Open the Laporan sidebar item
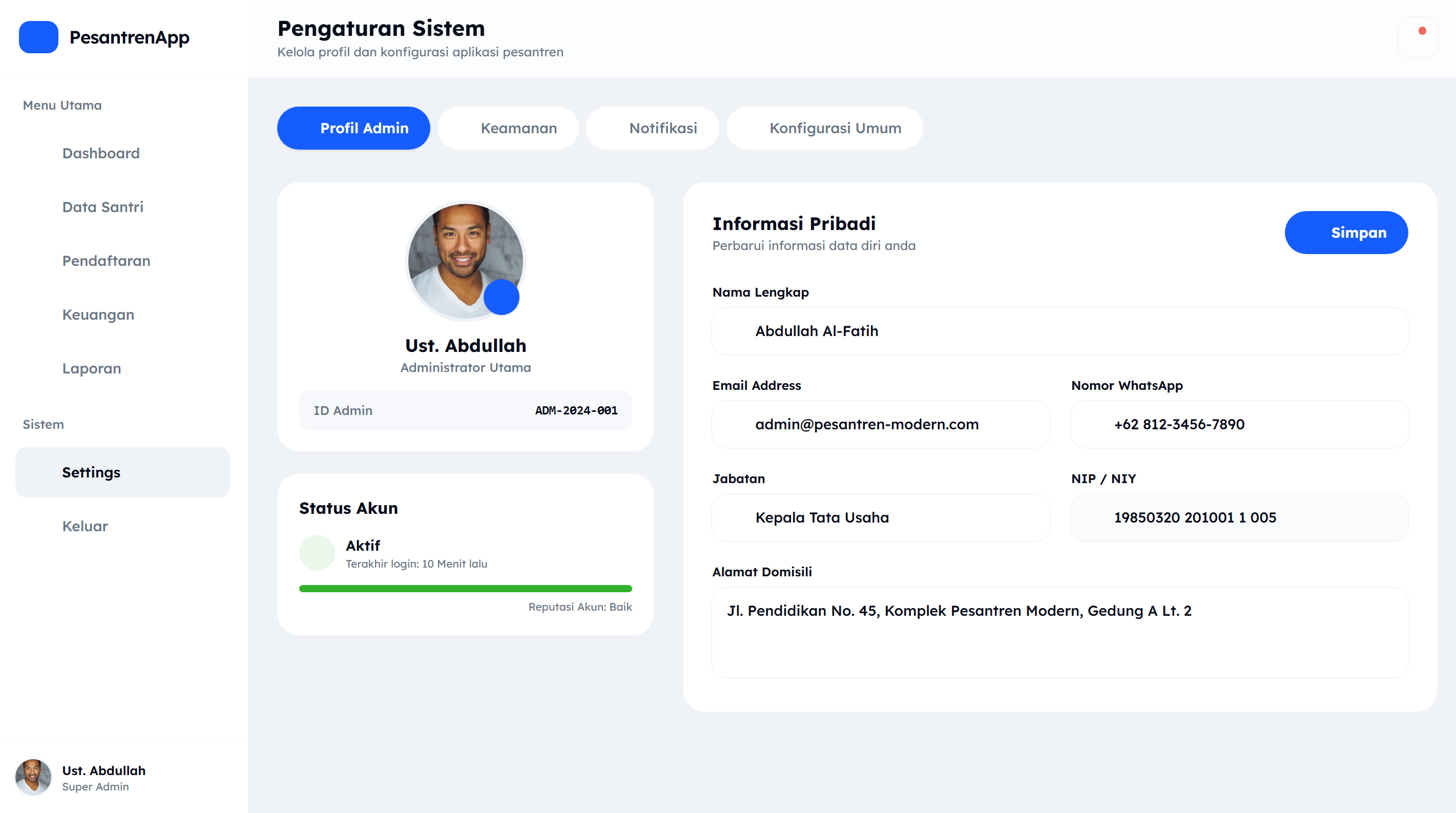This screenshot has height=813, width=1456. coord(91,368)
